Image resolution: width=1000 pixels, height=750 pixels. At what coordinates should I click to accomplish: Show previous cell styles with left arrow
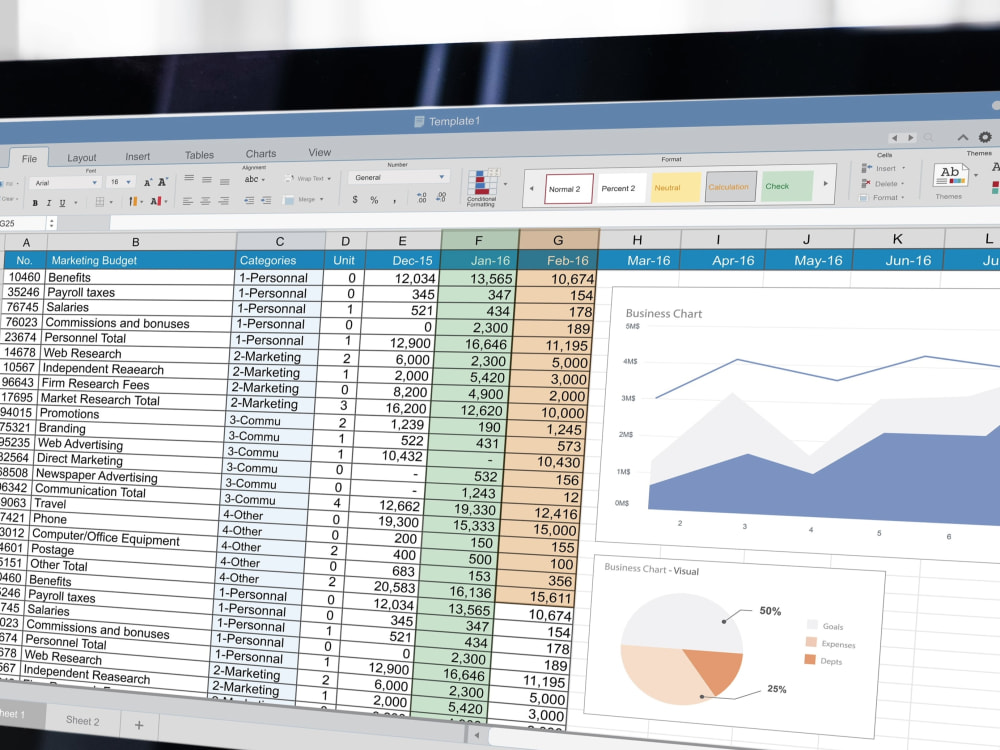[x=531, y=189]
